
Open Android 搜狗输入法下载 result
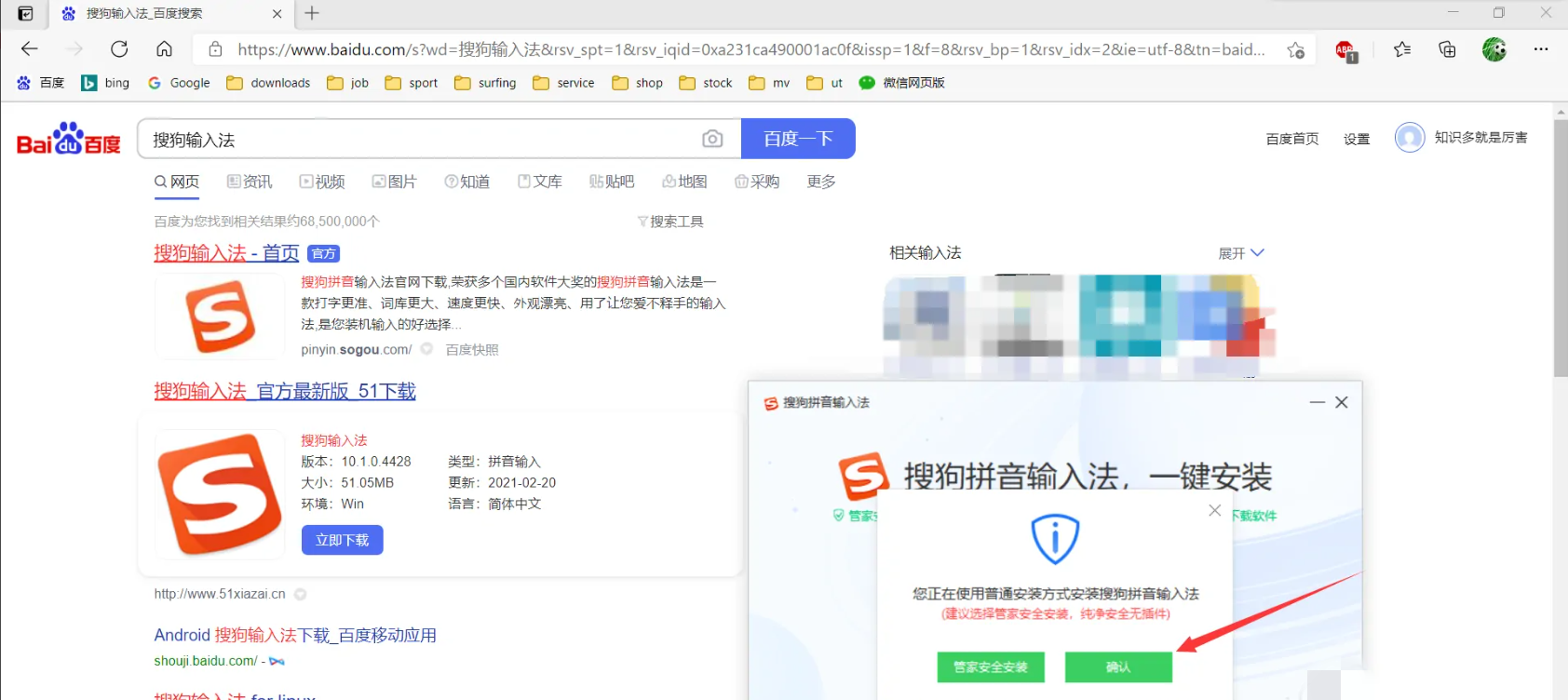click(295, 635)
